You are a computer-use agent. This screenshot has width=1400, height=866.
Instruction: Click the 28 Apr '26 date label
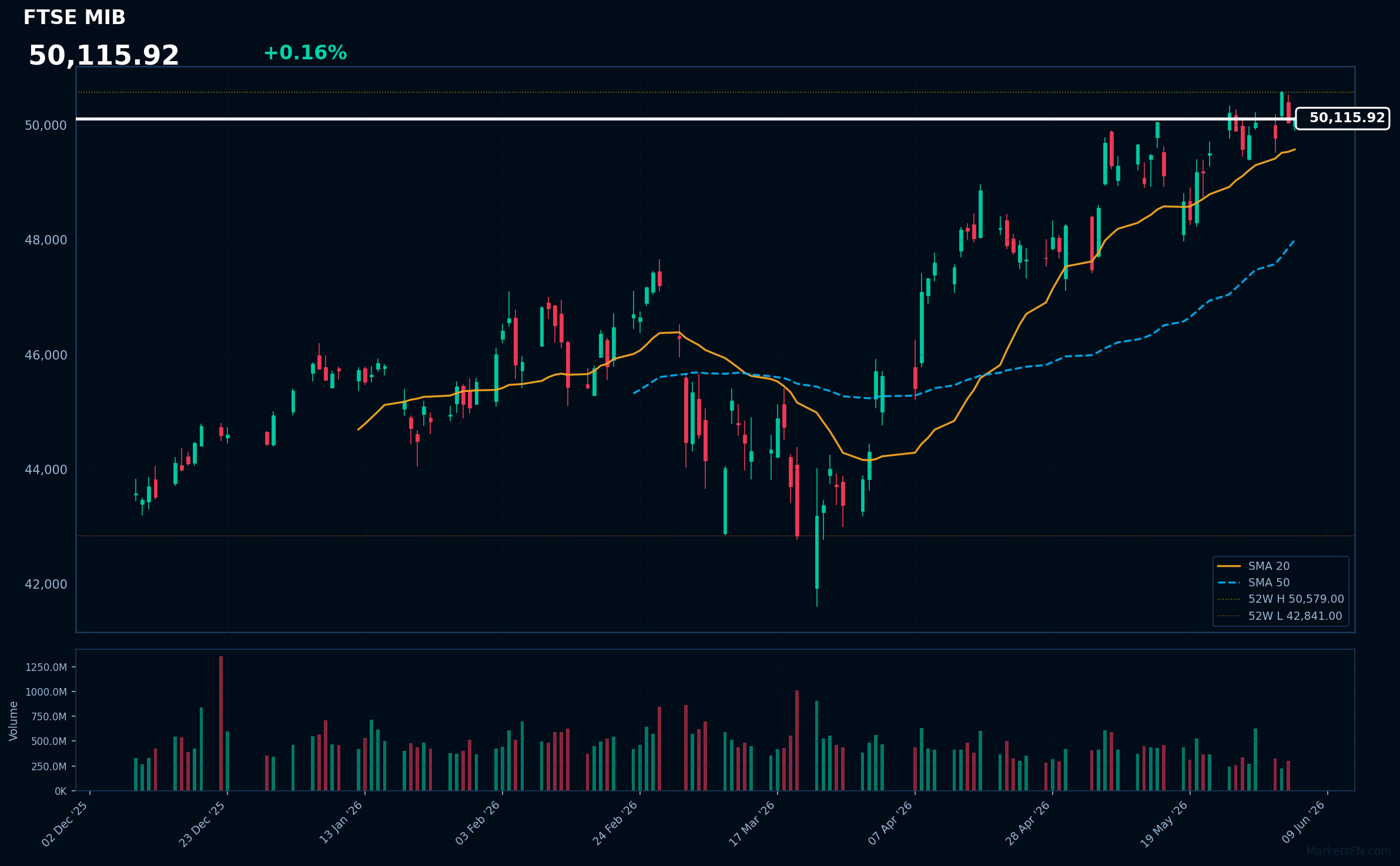click(x=1028, y=824)
